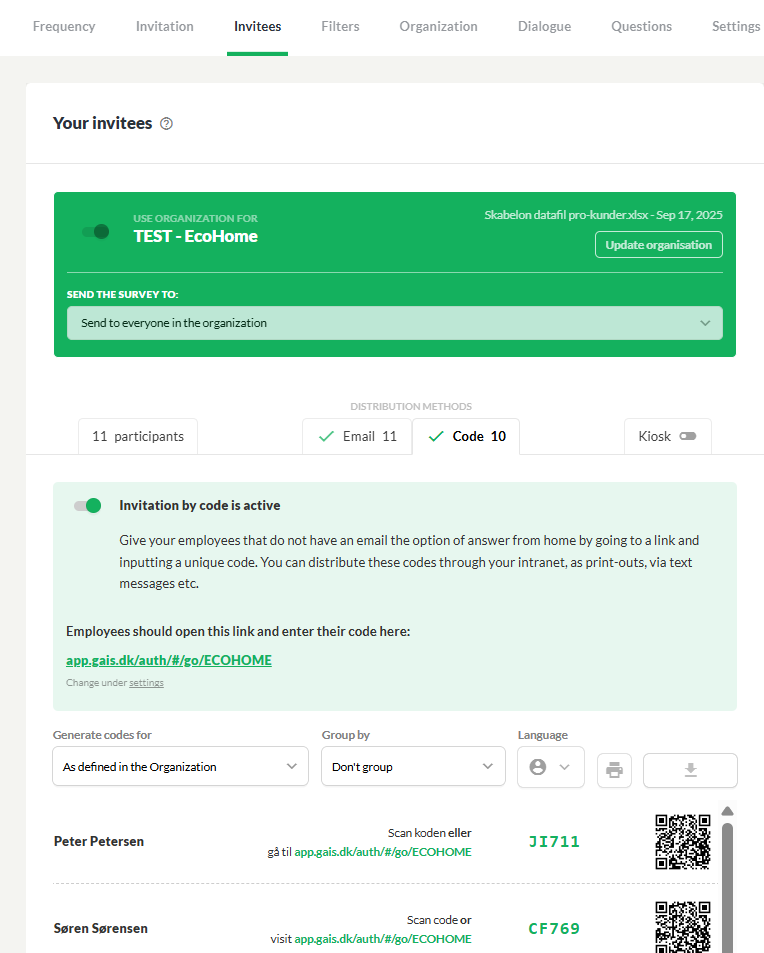Toggle Invitation by code active switch

coord(88,506)
